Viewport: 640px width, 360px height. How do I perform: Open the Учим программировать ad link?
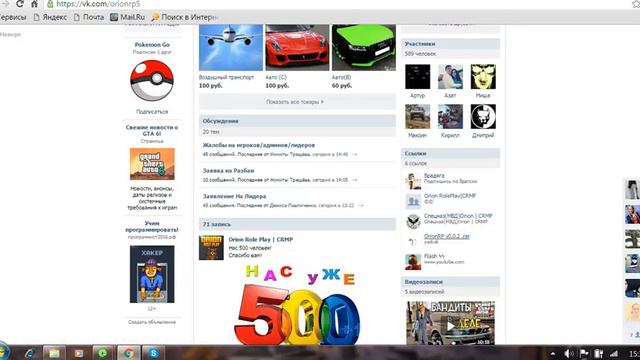tap(152, 226)
